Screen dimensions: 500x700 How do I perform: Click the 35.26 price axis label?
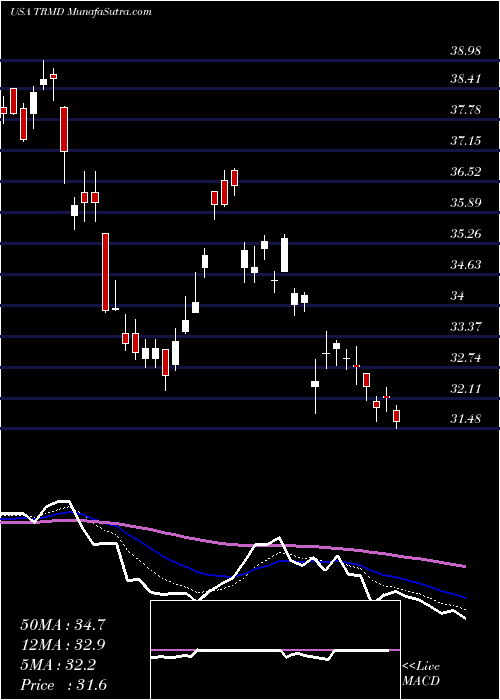pyautogui.click(x=466, y=234)
